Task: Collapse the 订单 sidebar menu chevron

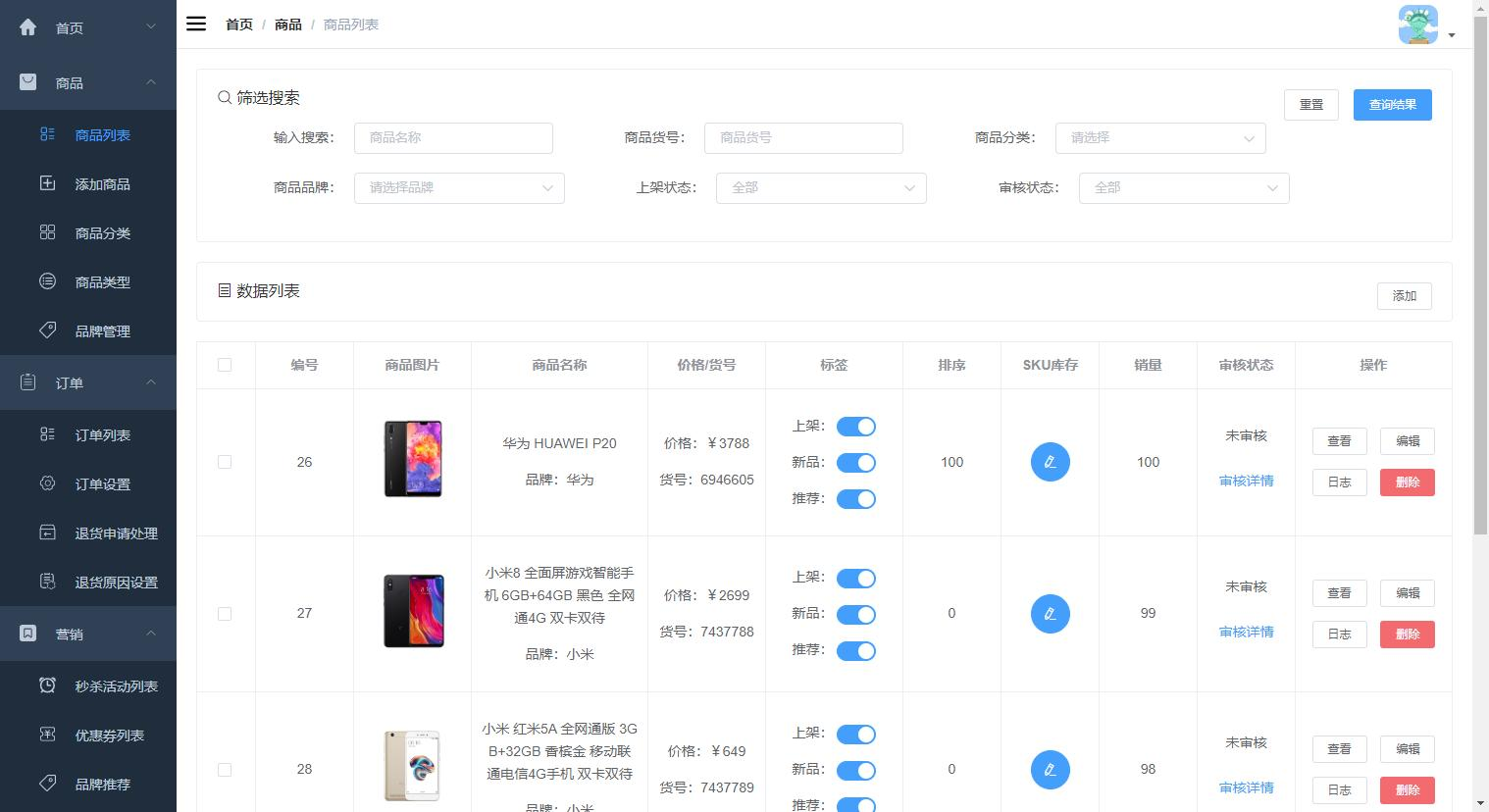Action: [x=151, y=381]
